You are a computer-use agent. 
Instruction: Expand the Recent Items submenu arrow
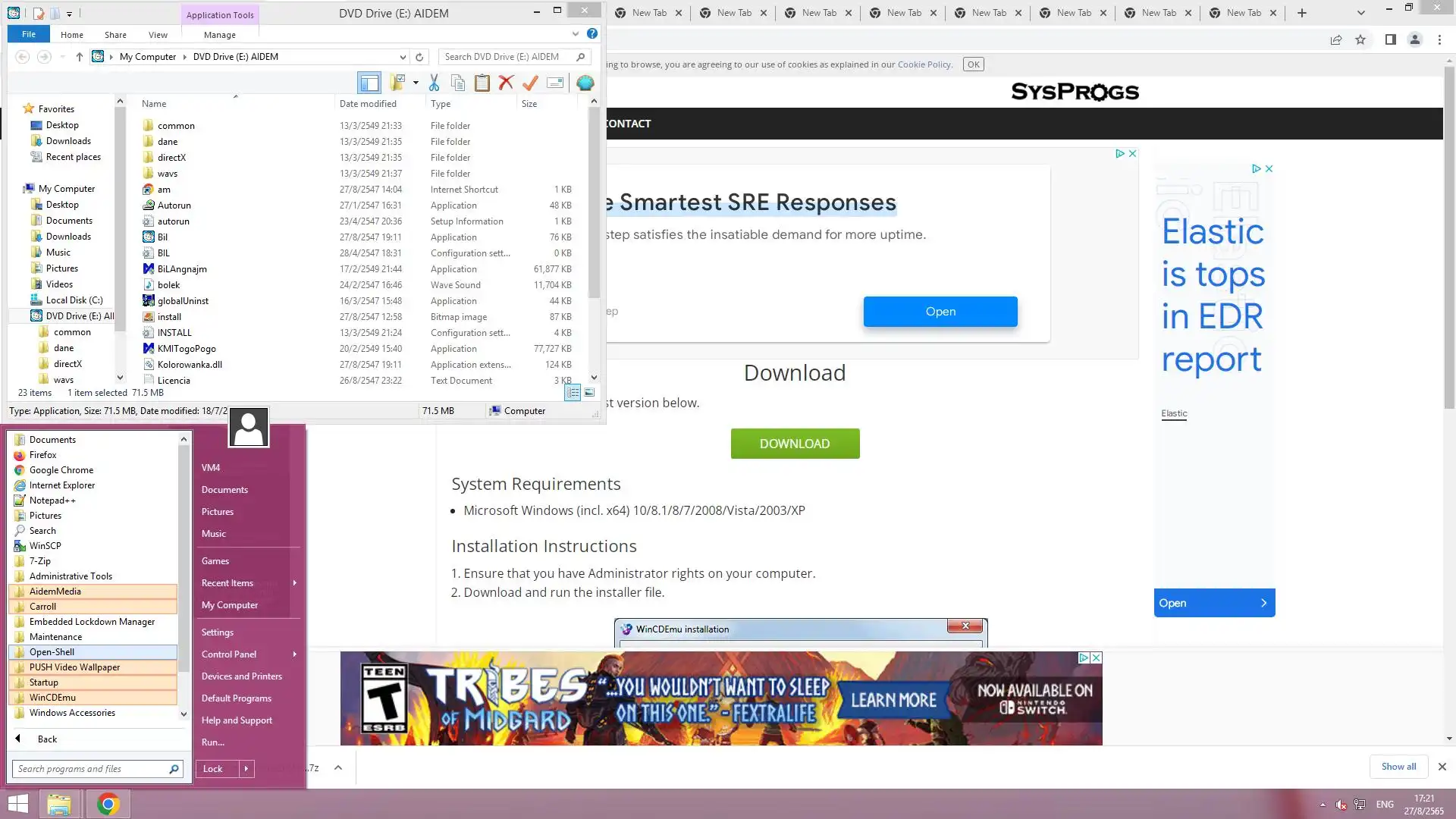pos(294,583)
